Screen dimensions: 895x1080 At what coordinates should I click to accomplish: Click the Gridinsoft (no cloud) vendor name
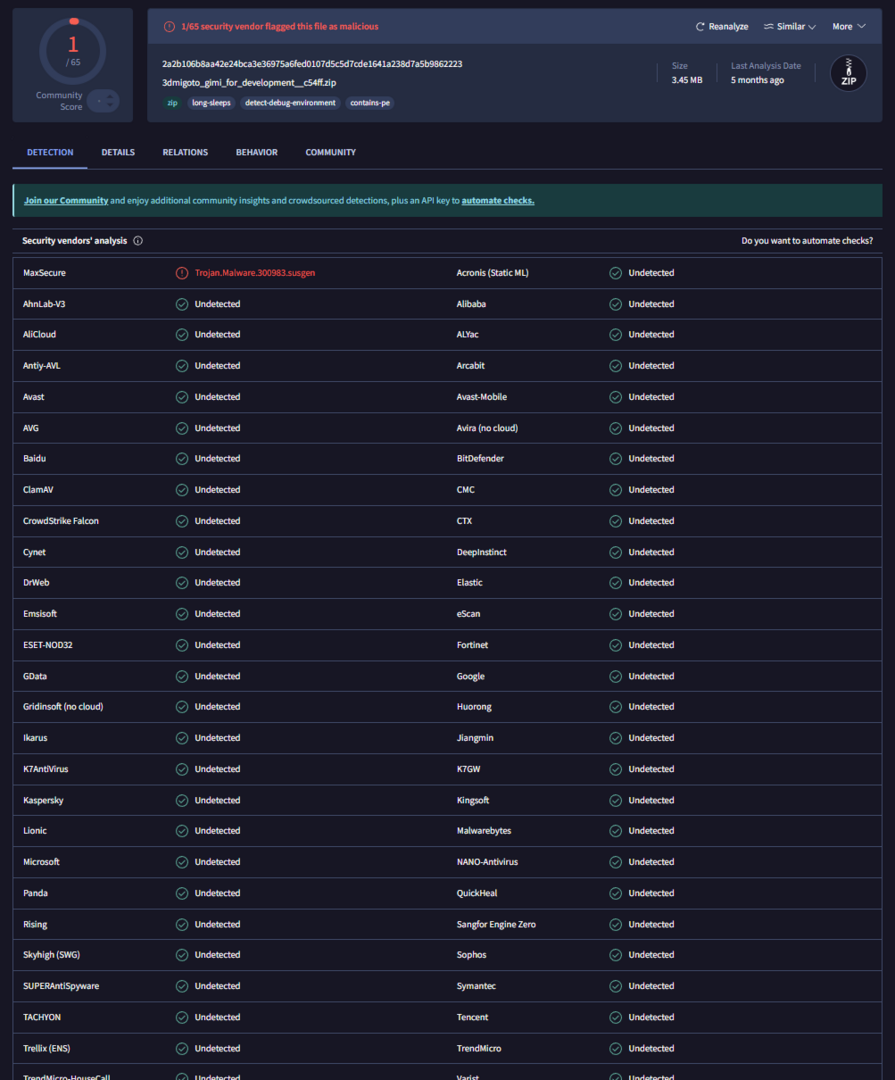click(63, 707)
